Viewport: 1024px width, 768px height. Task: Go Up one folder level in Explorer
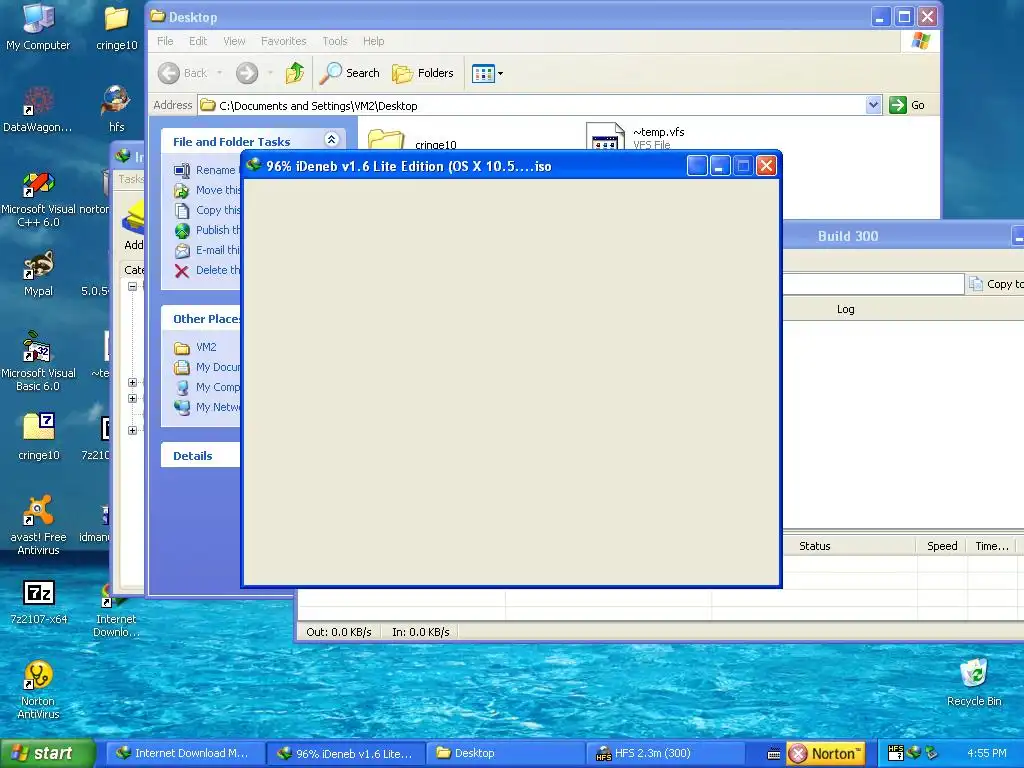(295, 73)
